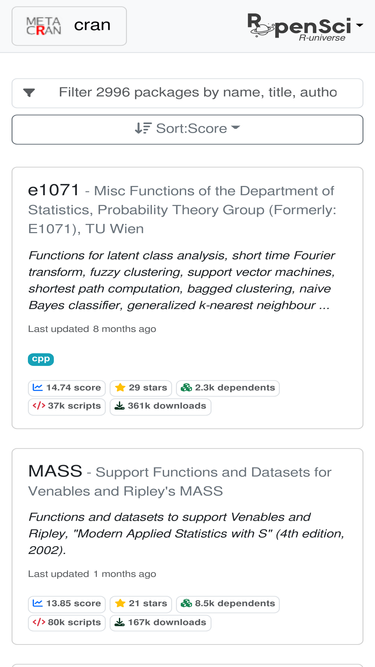Image resolution: width=375 pixels, height=667 pixels.
Task: Open the e1071 package link
Action: (54, 190)
